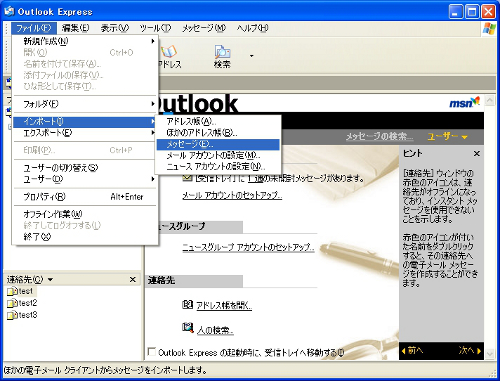Click Next (次へ) hint button
The height and width of the screenshot is (381, 500).
tap(470, 351)
